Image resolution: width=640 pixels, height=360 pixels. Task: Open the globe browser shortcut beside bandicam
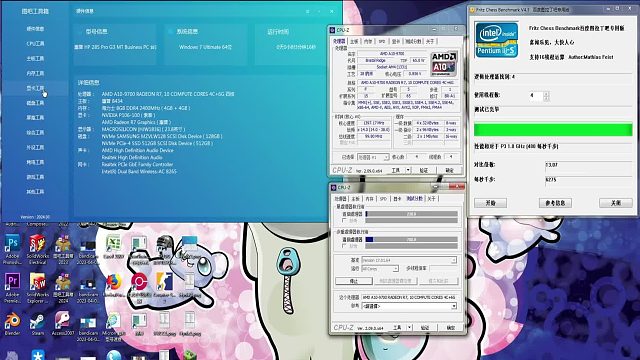tap(113, 321)
